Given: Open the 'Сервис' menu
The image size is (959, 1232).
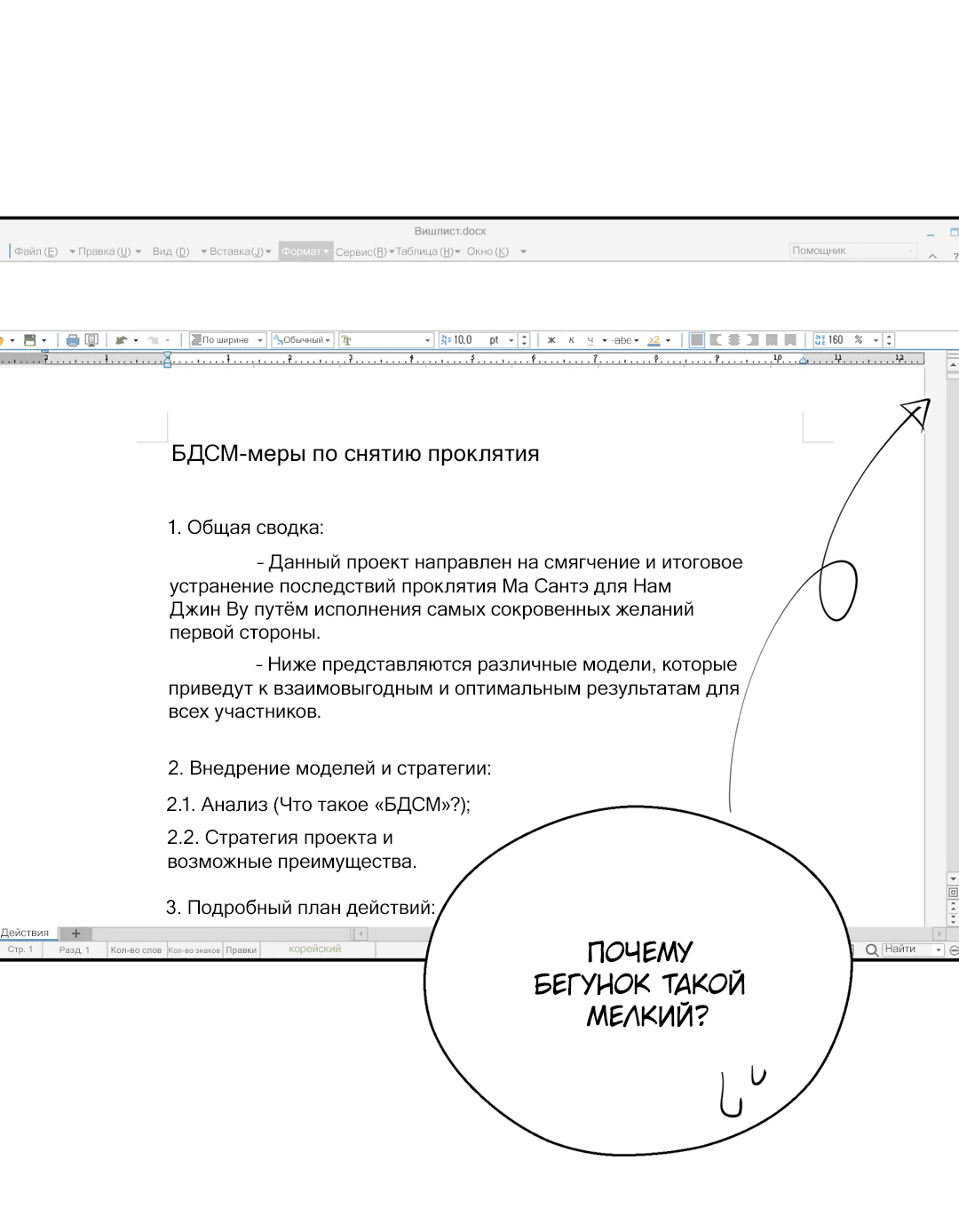Looking at the screenshot, I should coord(361,251).
